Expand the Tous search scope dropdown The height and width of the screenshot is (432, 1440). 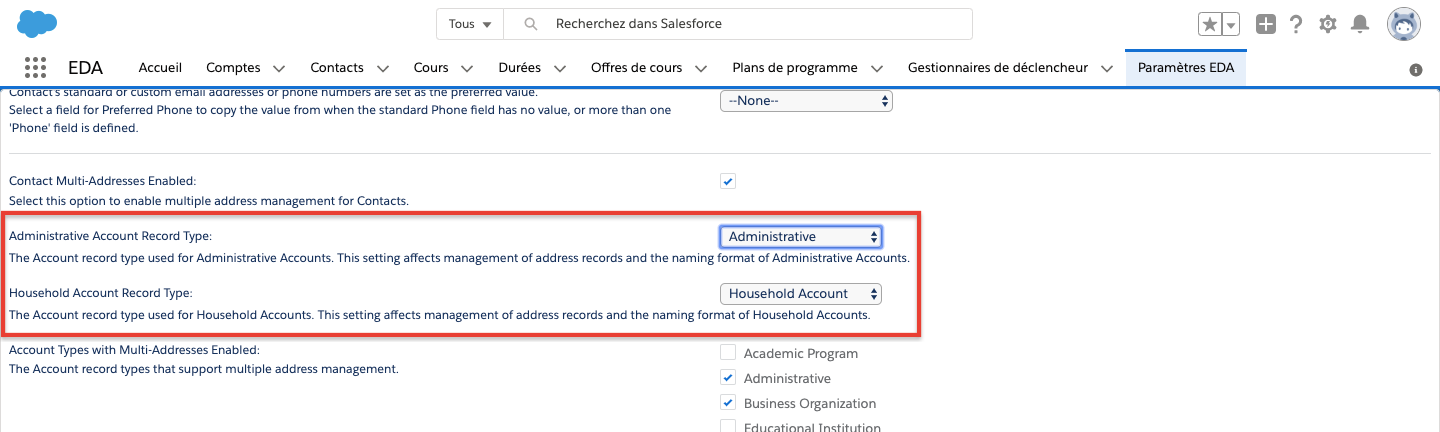(470, 24)
